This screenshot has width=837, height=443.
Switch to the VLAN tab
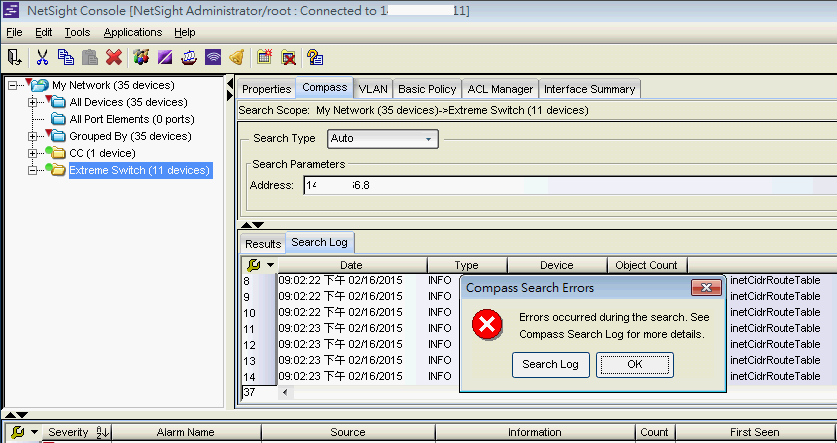[x=373, y=89]
